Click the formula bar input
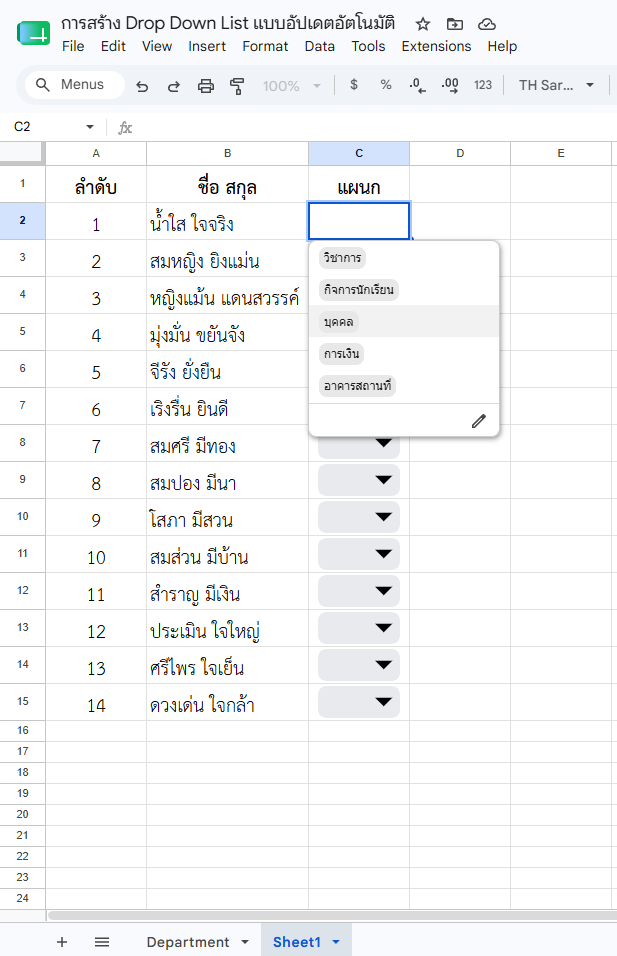The height and width of the screenshot is (956, 617). coord(375,127)
